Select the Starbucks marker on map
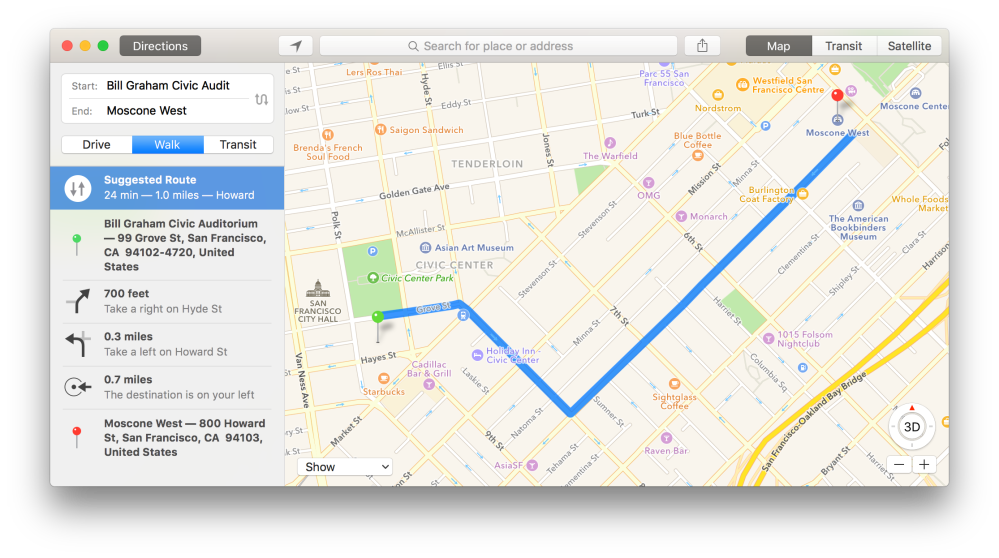Image resolution: width=999 pixels, height=558 pixels. [370, 379]
